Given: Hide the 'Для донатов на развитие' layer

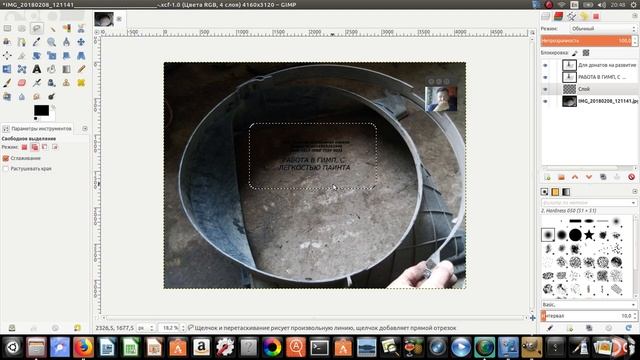Looking at the screenshot, I should pos(545,65).
